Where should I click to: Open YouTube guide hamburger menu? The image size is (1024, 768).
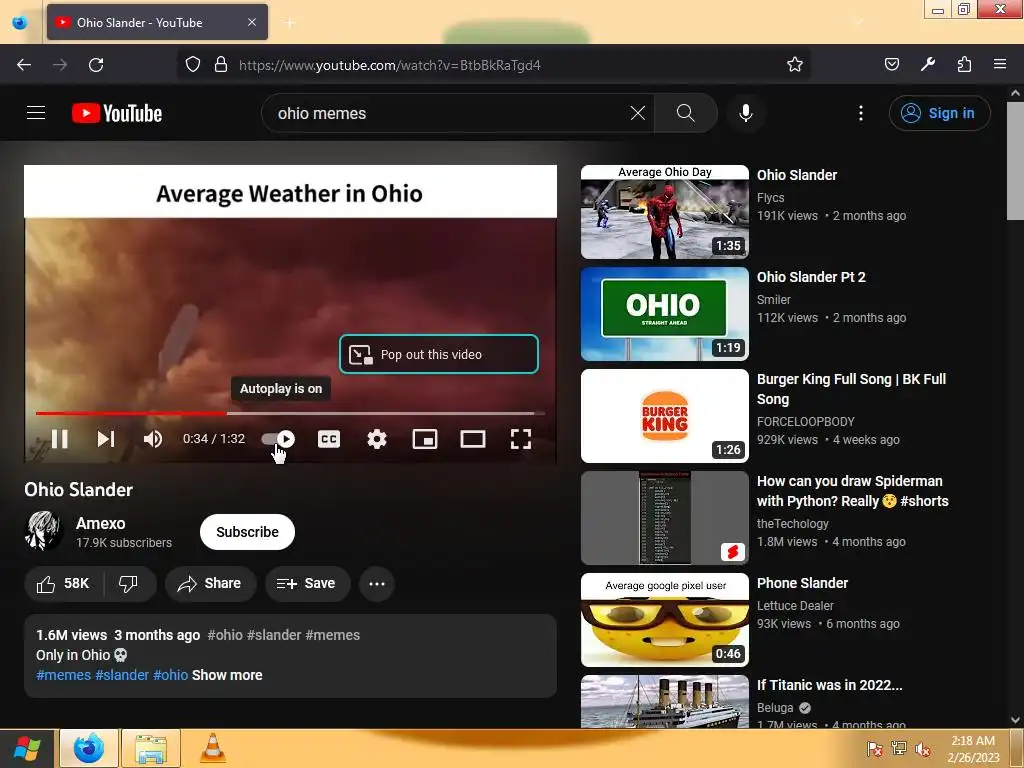tap(36, 113)
